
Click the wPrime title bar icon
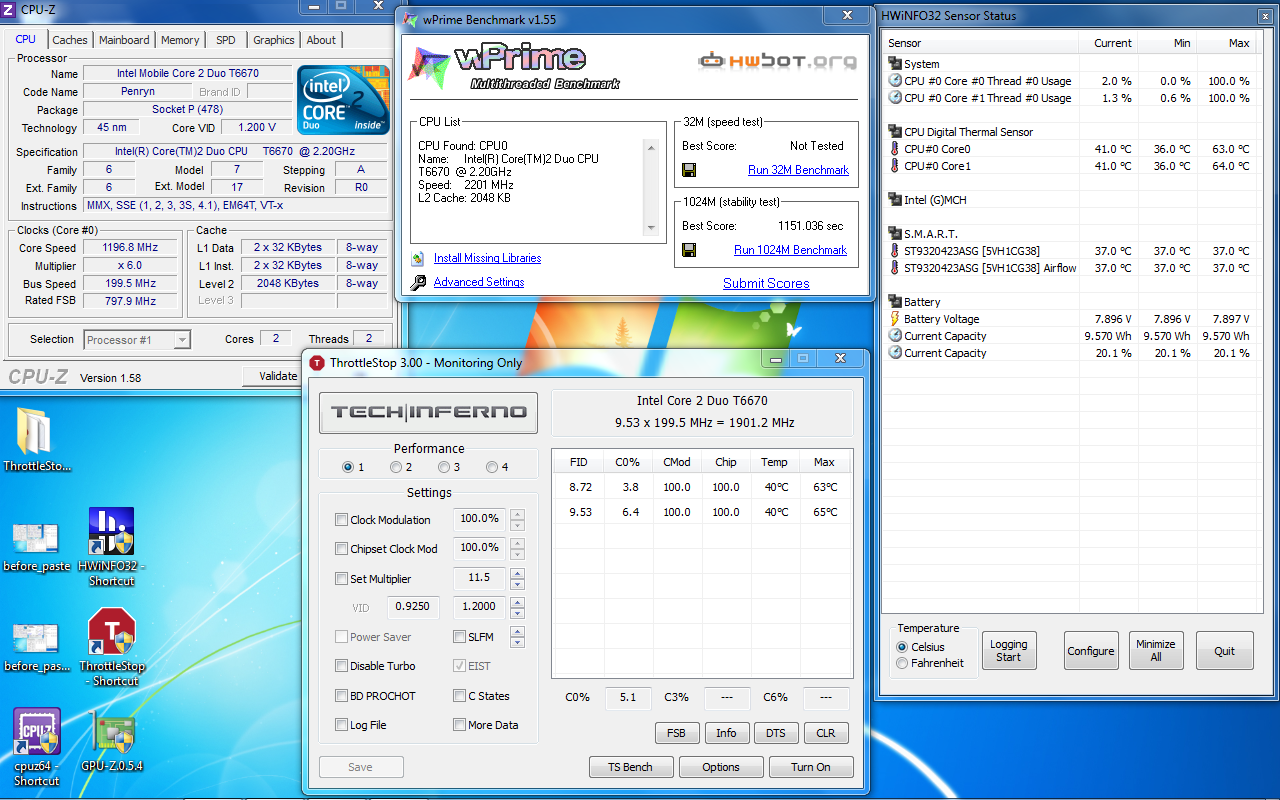pos(409,18)
